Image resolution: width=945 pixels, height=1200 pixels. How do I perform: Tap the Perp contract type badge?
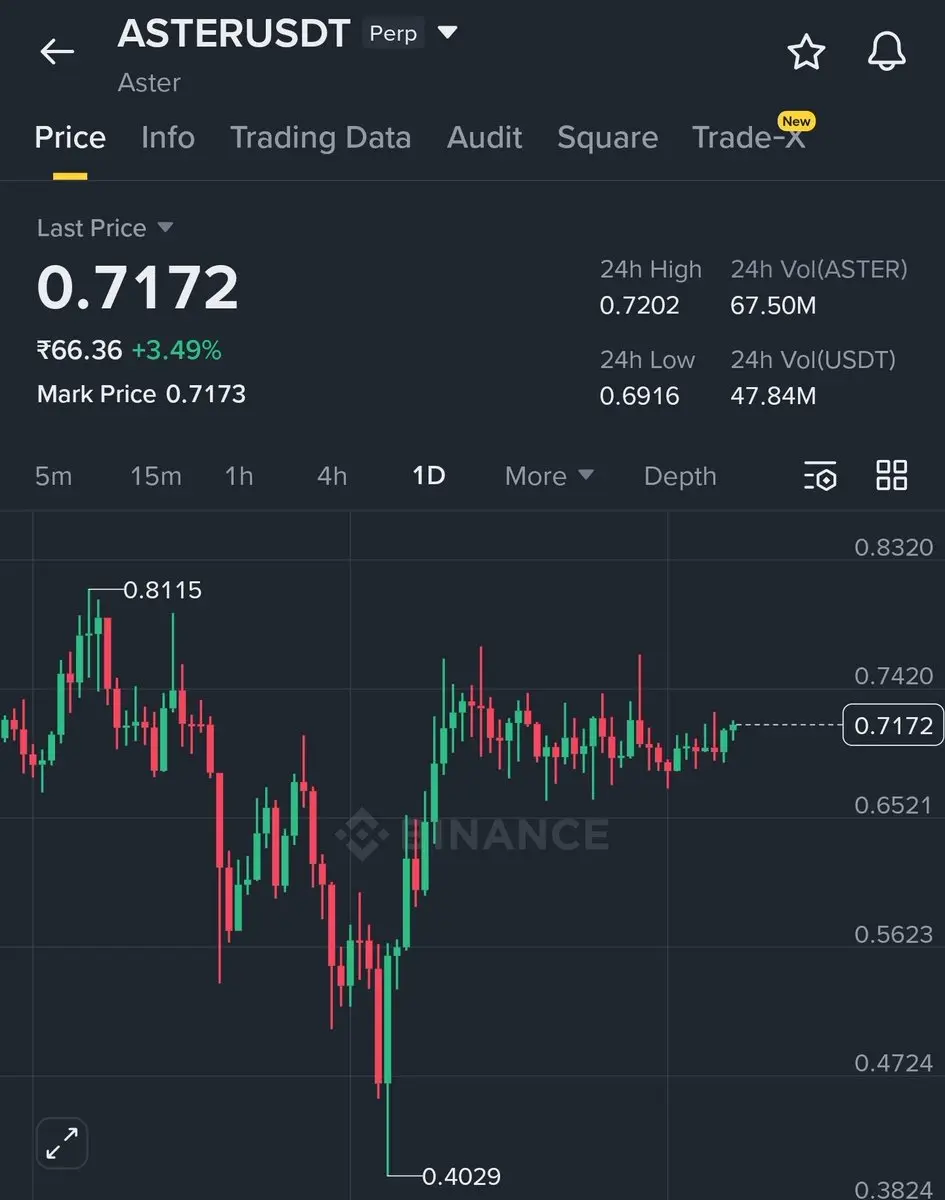tap(393, 33)
